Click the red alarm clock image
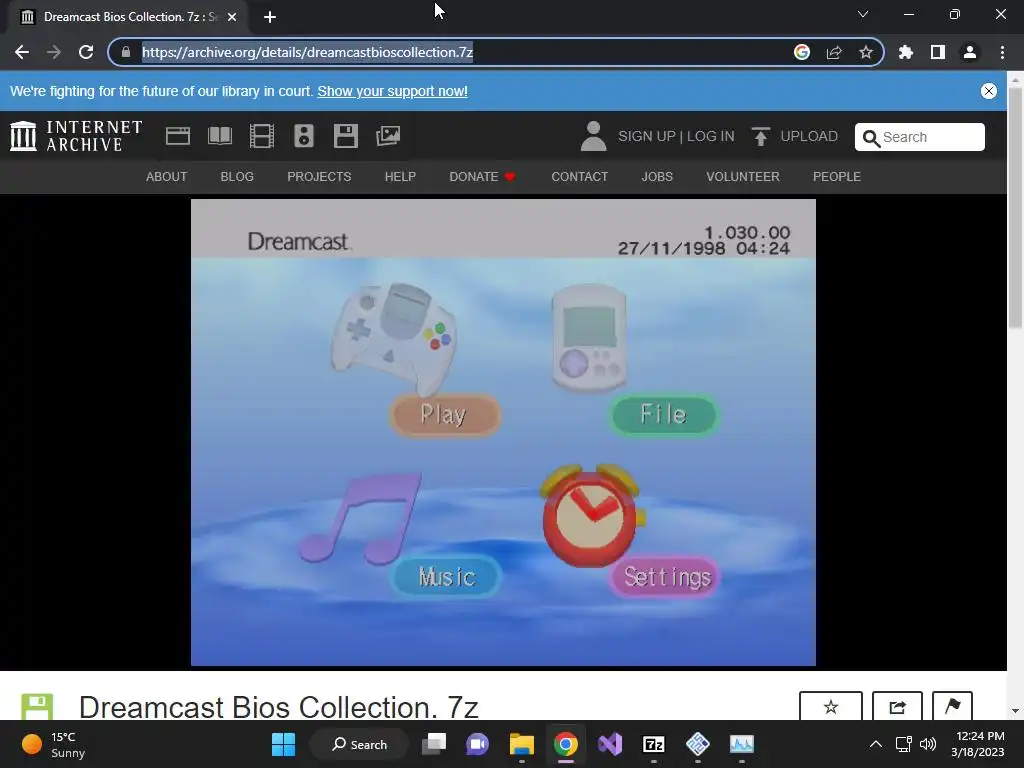Image resolution: width=1024 pixels, height=768 pixels. (x=592, y=515)
